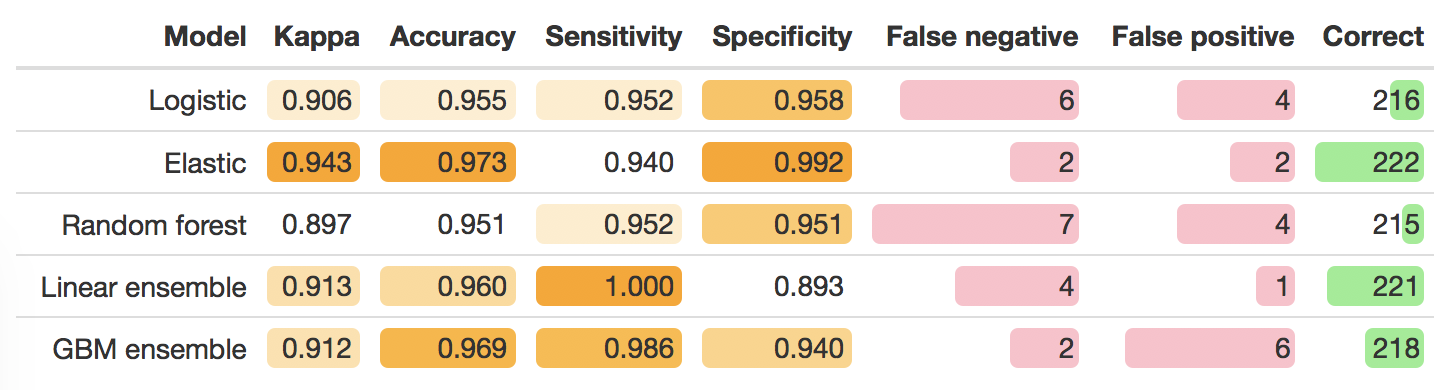1438x390 pixels.
Task: Select the Elastic model row label
Action: (206, 163)
